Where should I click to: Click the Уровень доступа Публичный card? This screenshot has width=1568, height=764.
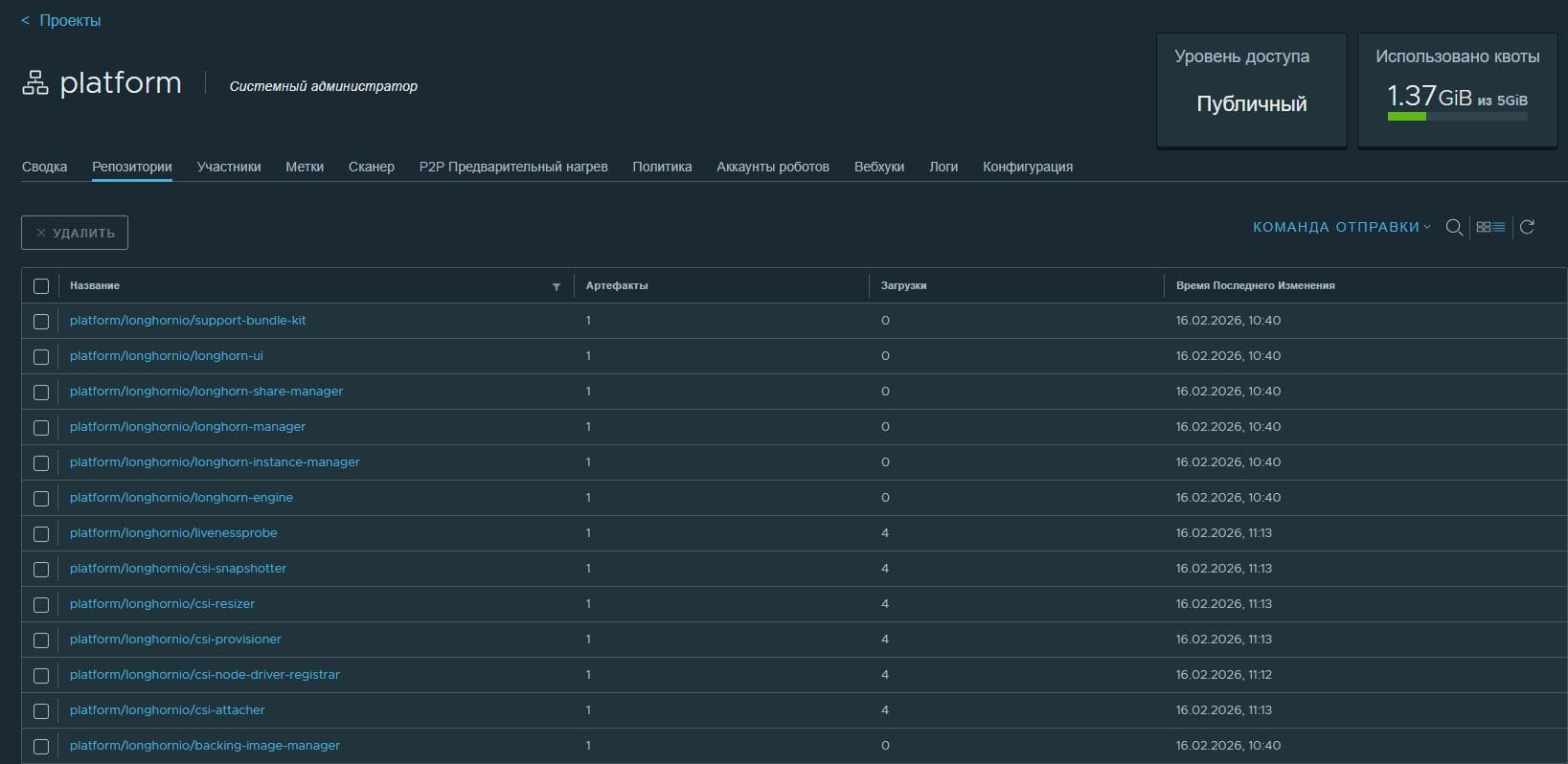1251,90
